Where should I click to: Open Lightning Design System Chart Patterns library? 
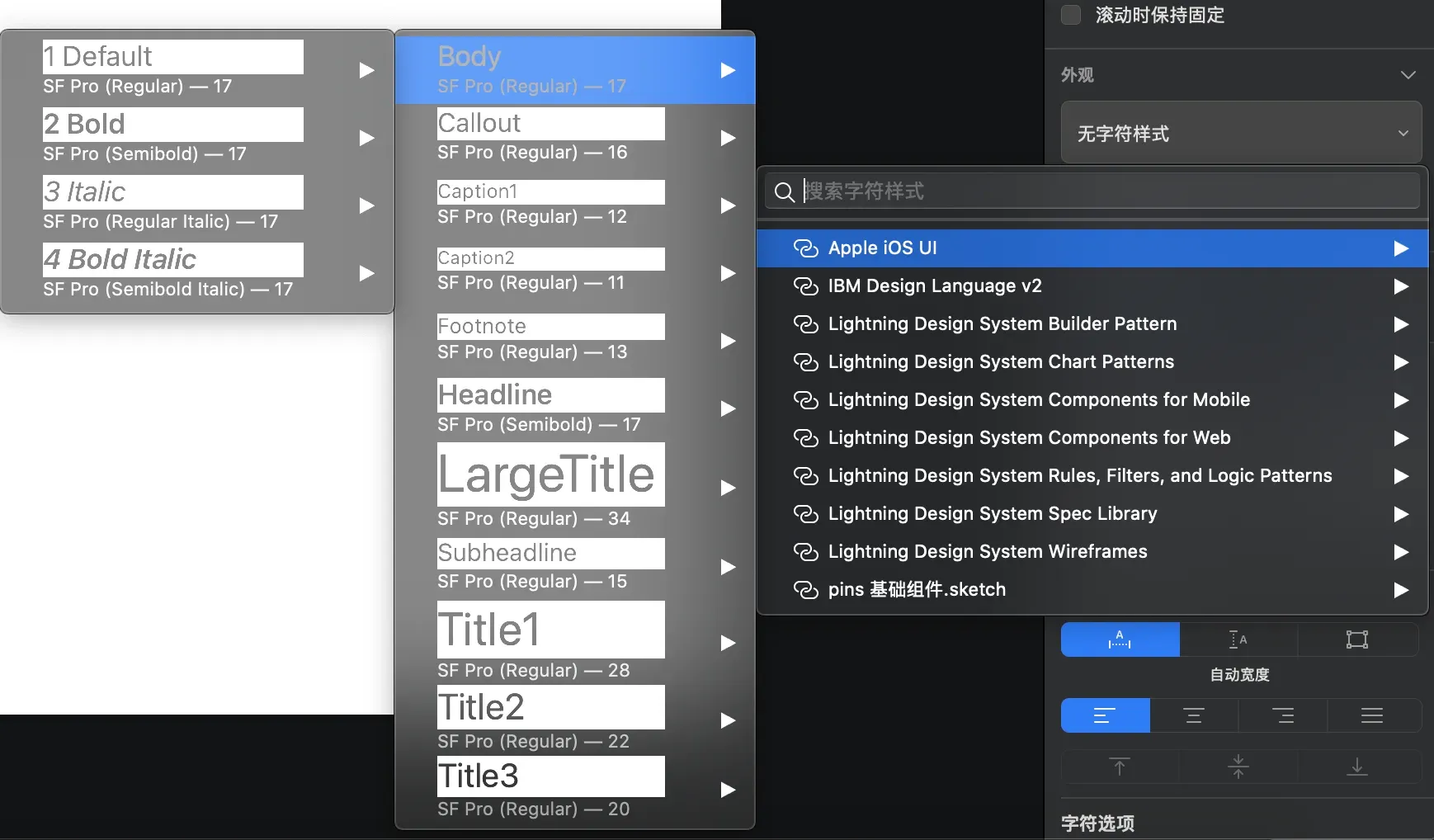(x=1092, y=362)
